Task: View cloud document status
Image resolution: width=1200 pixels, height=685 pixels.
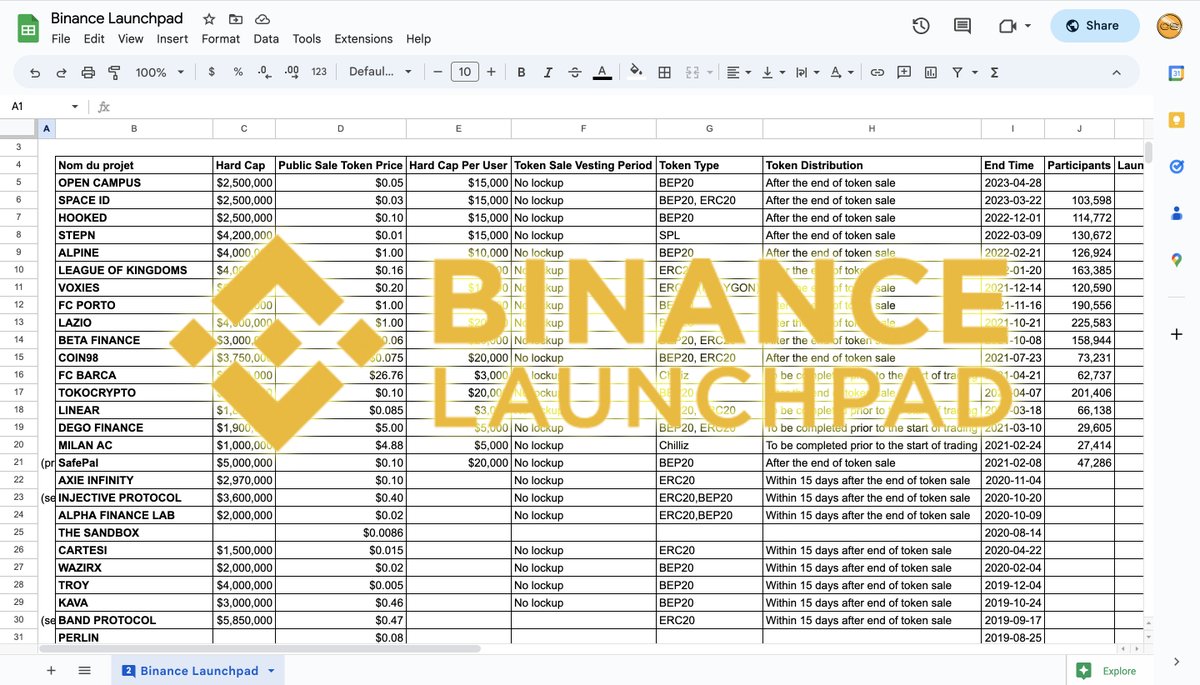Action: click(x=262, y=19)
